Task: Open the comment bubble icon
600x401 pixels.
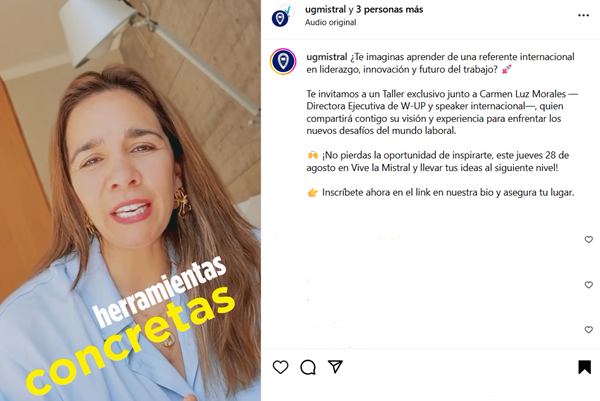Action: 308,367
